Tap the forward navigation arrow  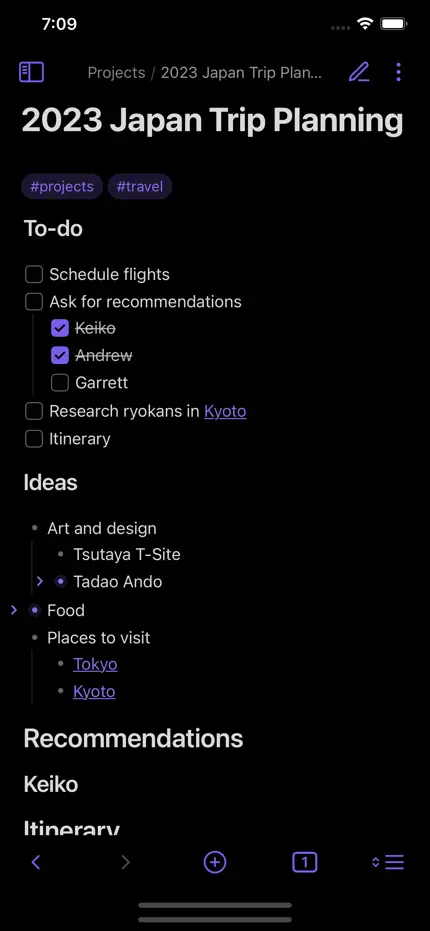coord(125,862)
